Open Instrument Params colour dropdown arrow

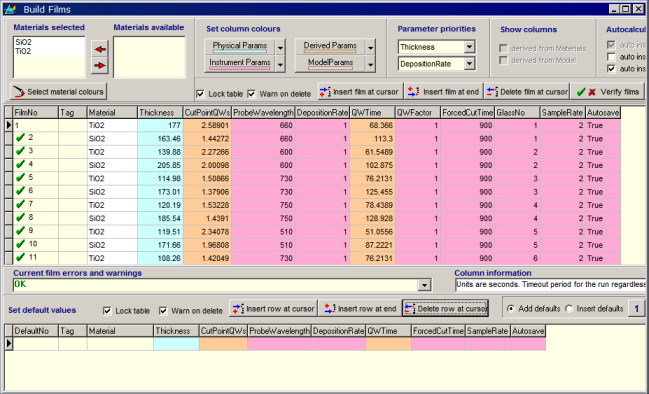coord(280,64)
